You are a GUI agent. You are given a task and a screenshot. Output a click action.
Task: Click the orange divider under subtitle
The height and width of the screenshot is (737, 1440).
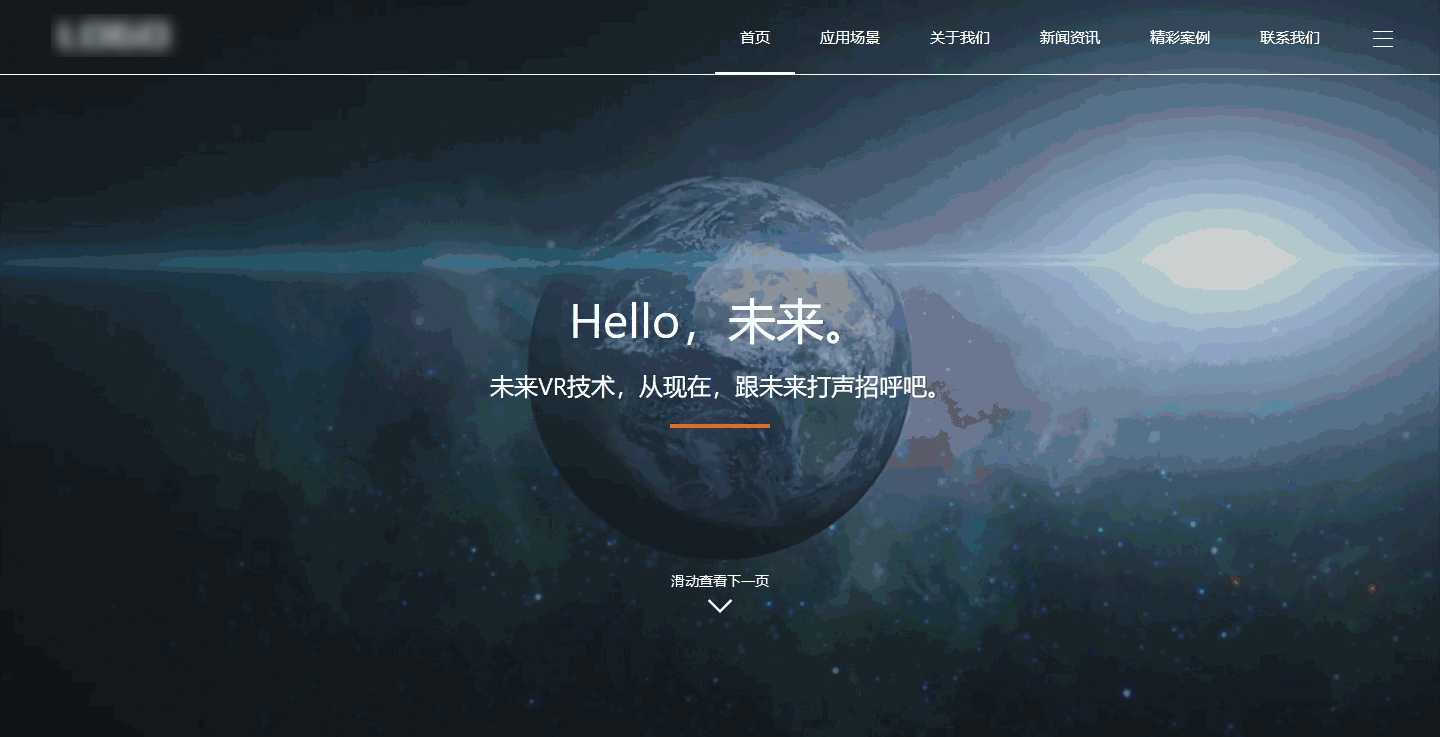(x=720, y=425)
